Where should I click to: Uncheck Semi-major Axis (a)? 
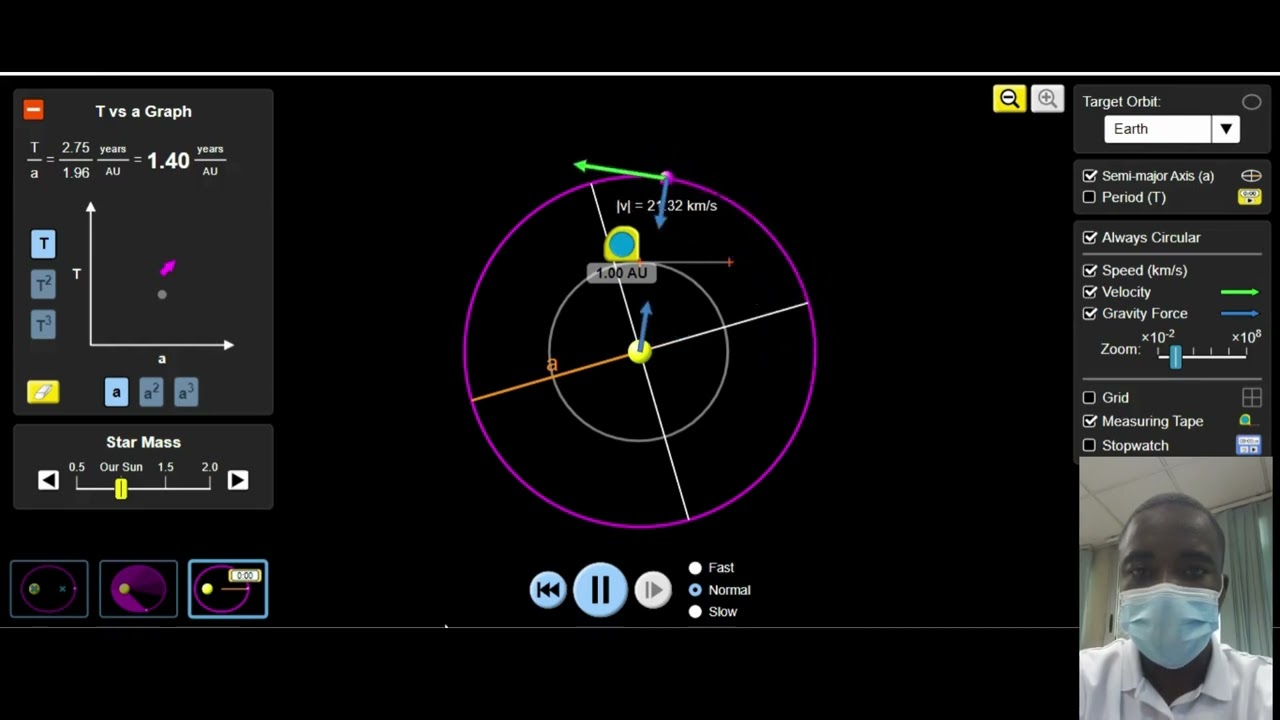1090,176
